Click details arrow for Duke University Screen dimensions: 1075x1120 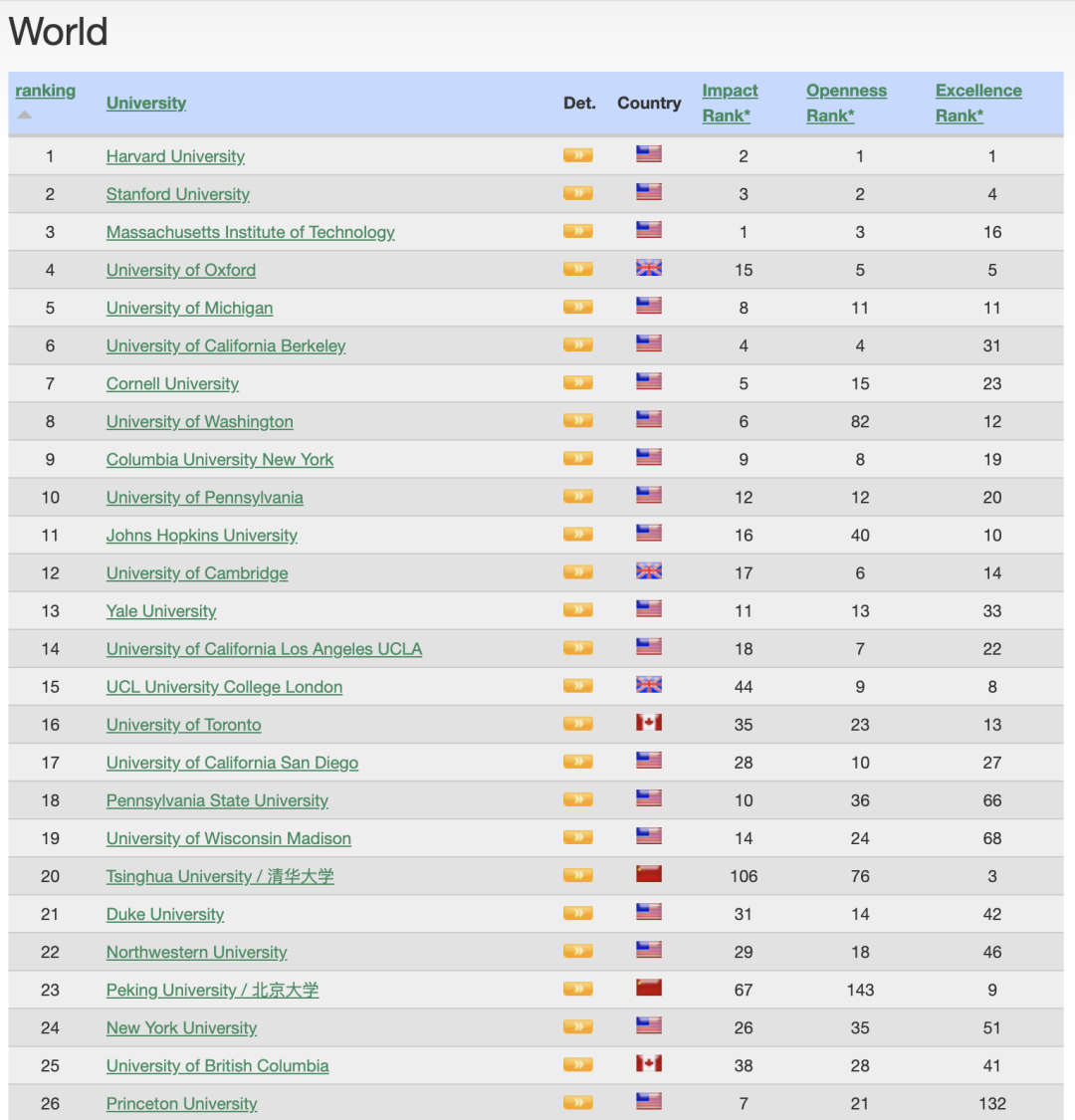click(x=578, y=912)
